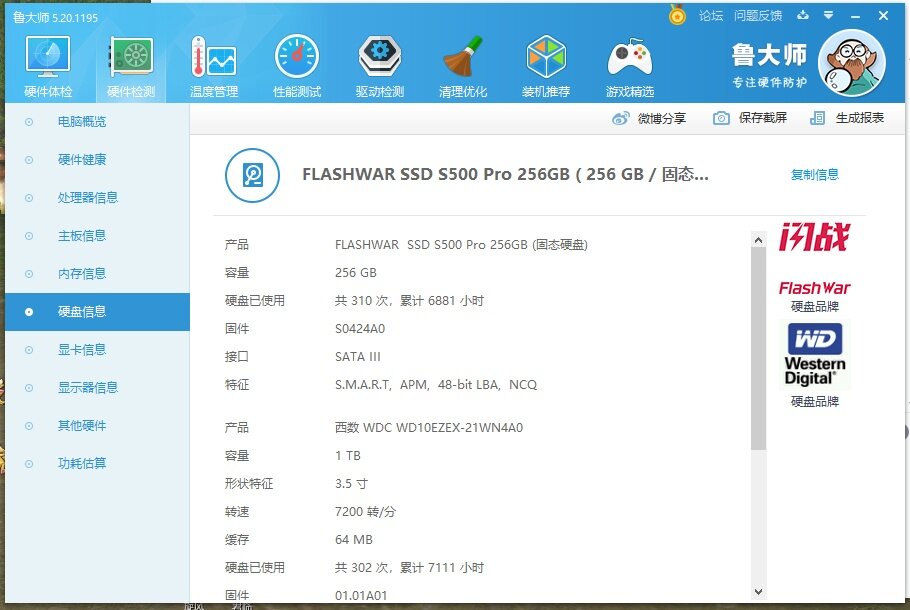Image resolution: width=910 pixels, height=610 pixels.
Task: Open the main menu dropdown arrow
Action: pyautogui.click(x=828, y=15)
